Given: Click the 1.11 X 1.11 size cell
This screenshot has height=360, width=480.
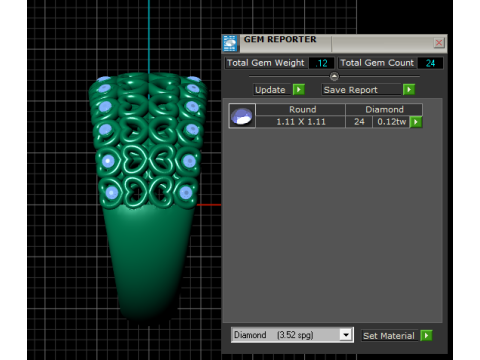Looking at the screenshot, I should click(x=301, y=122).
